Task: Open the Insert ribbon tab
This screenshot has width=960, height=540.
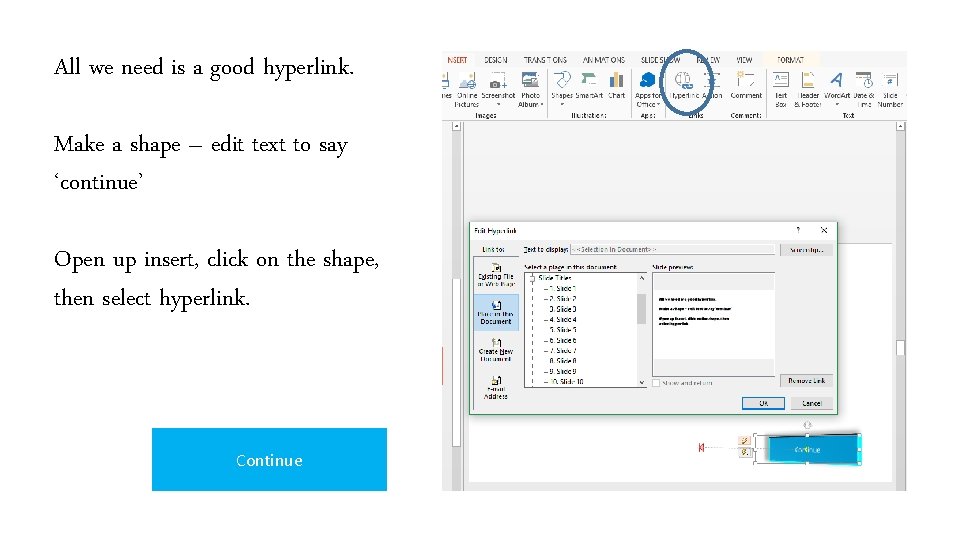Action: pos(457,60)
